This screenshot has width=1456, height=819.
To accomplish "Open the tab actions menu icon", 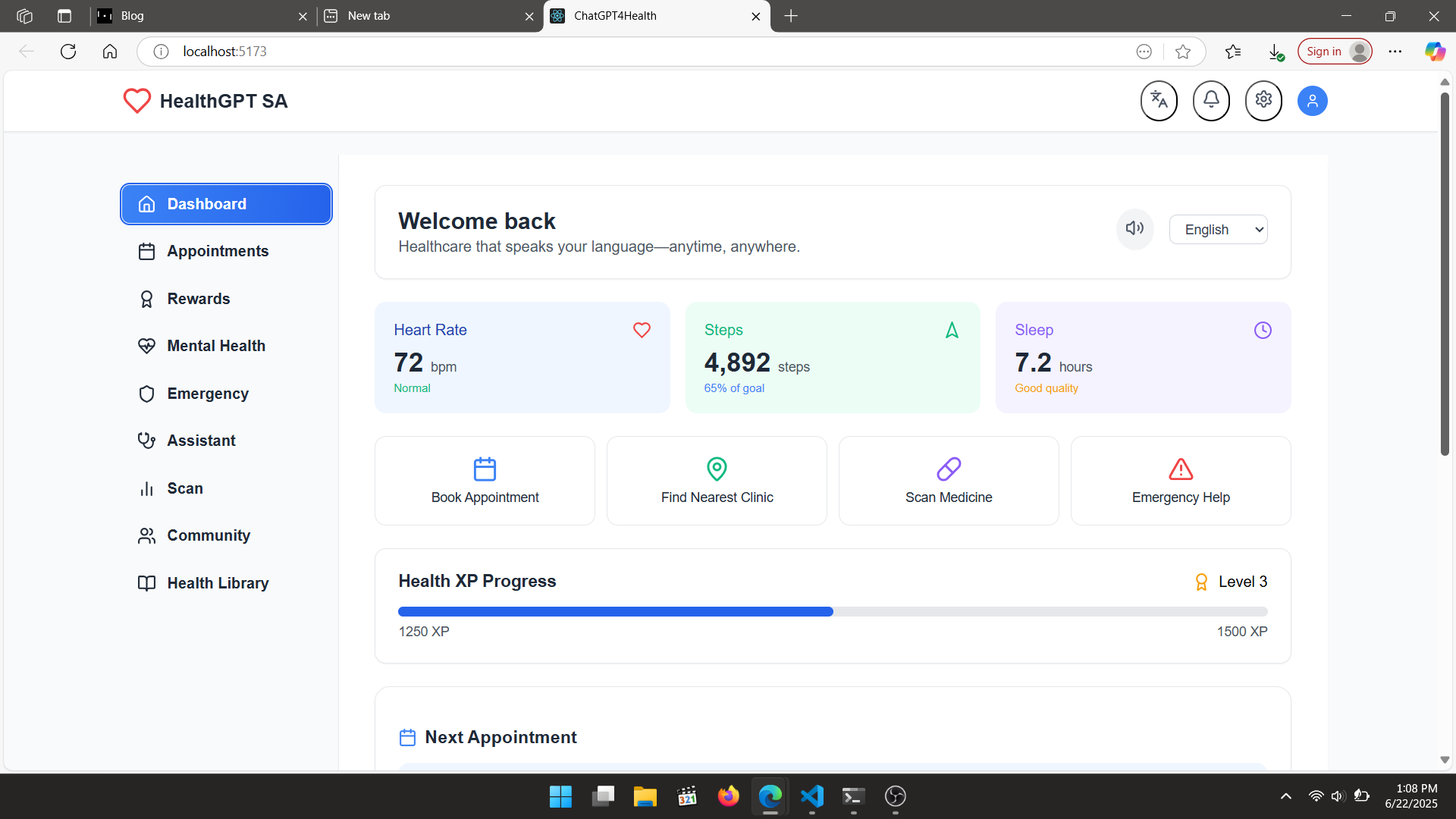I will click(64, 16).
